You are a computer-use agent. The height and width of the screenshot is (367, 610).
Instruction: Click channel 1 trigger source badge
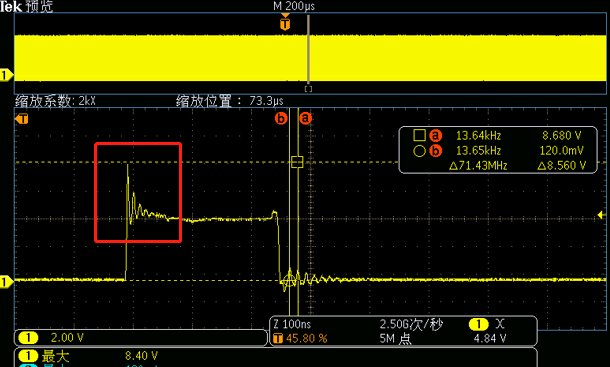[479, 324]
